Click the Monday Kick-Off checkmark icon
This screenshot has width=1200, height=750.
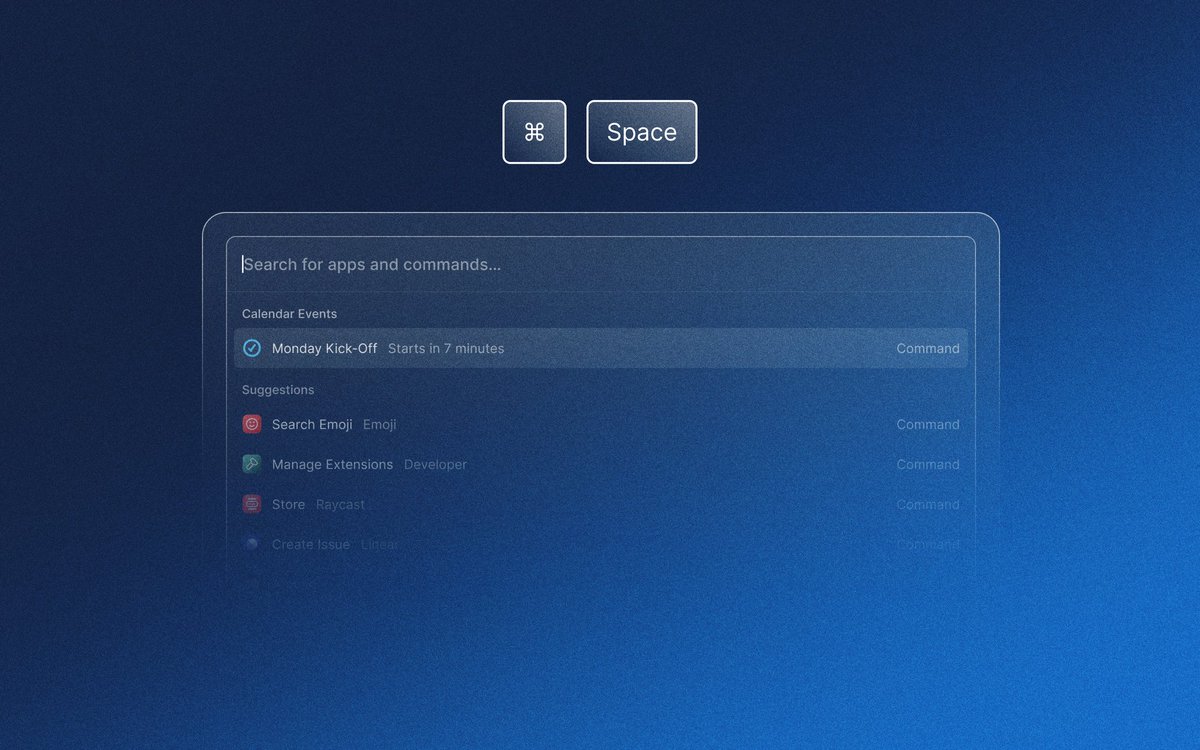coord(252,348)
